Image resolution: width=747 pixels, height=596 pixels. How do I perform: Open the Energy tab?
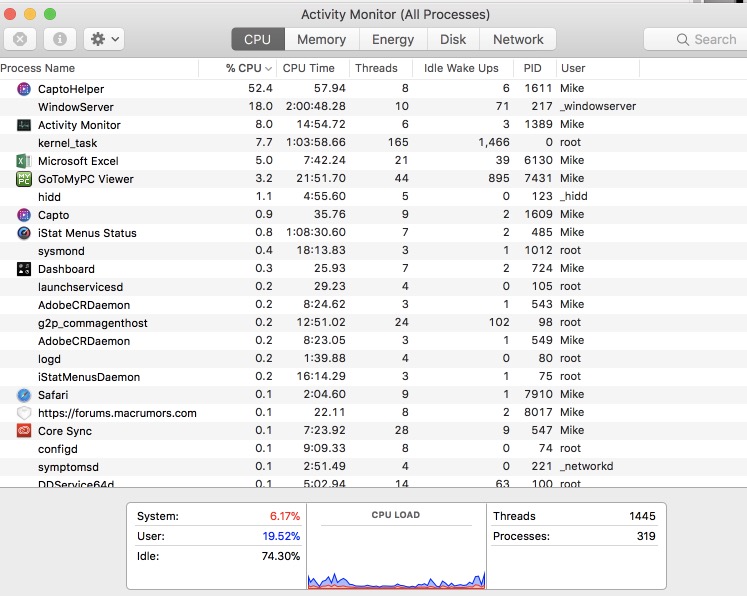tap(393, 39)
